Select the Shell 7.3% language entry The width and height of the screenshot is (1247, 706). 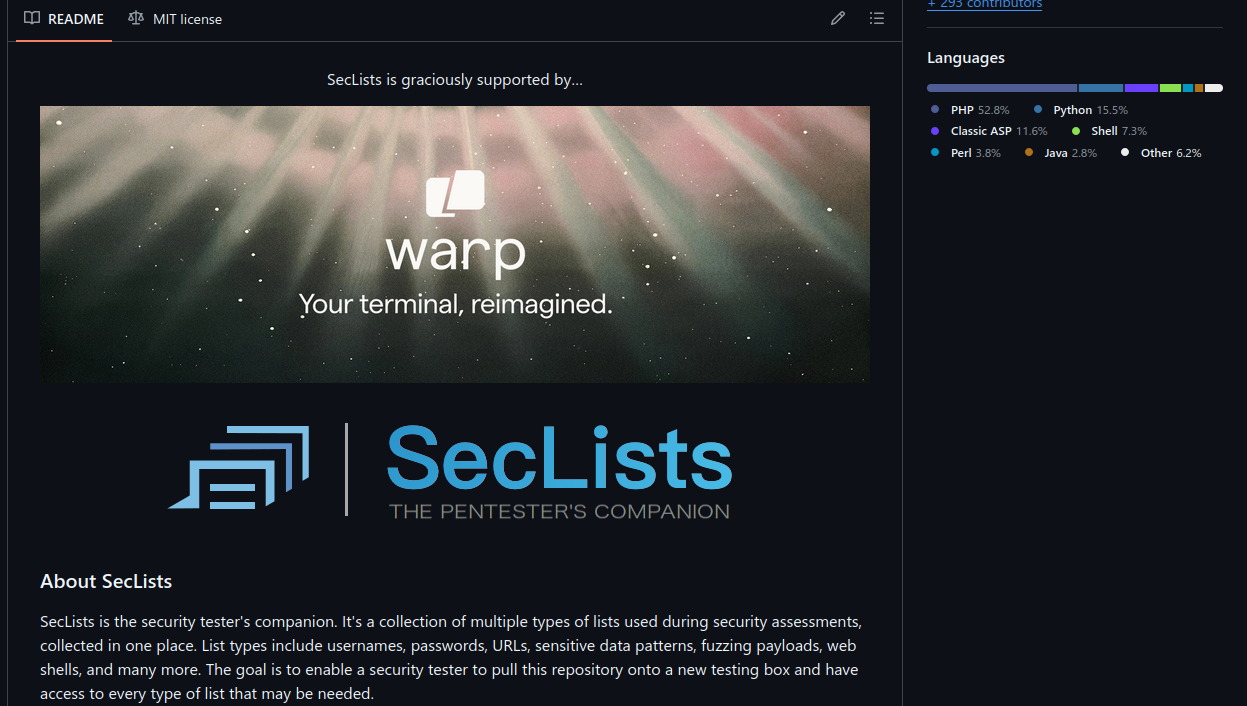[x=1109, y=131]
